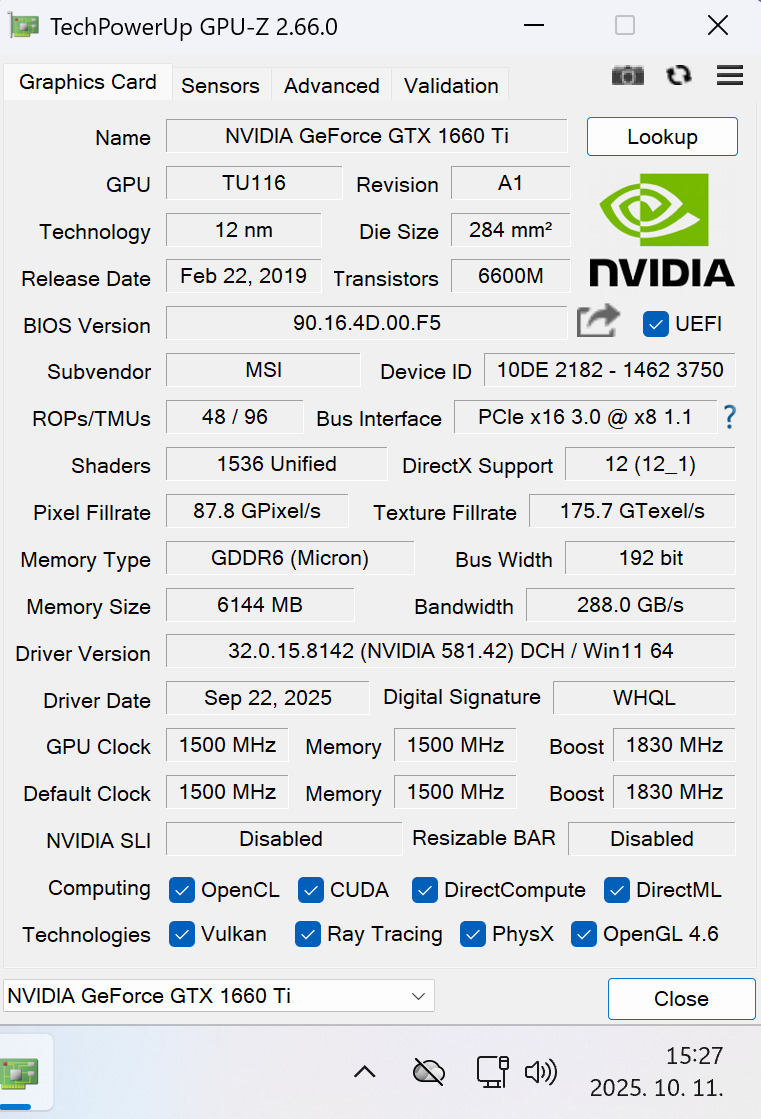Open the taskbar volume speaker icon

click(540, 1072)
